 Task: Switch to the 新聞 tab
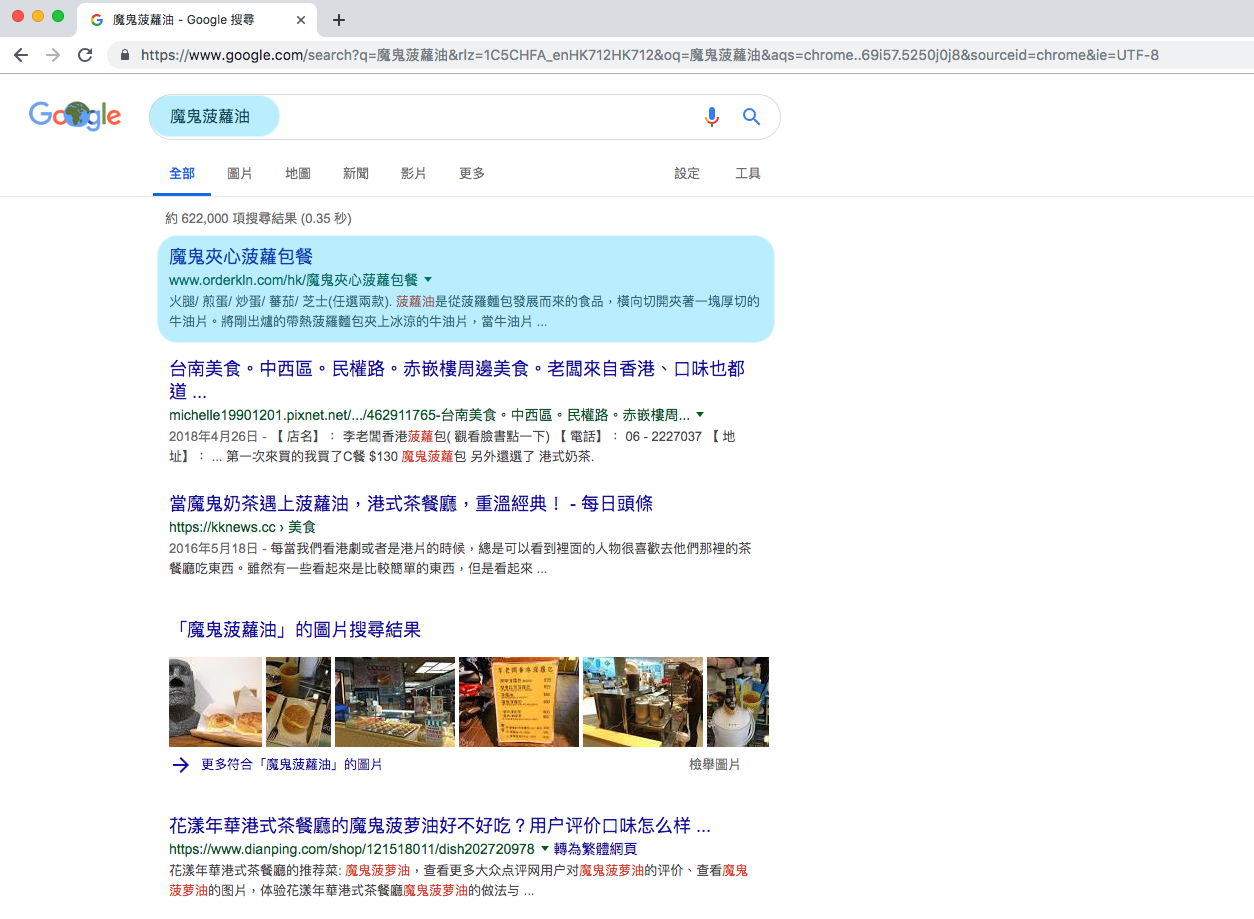point(356,173)
